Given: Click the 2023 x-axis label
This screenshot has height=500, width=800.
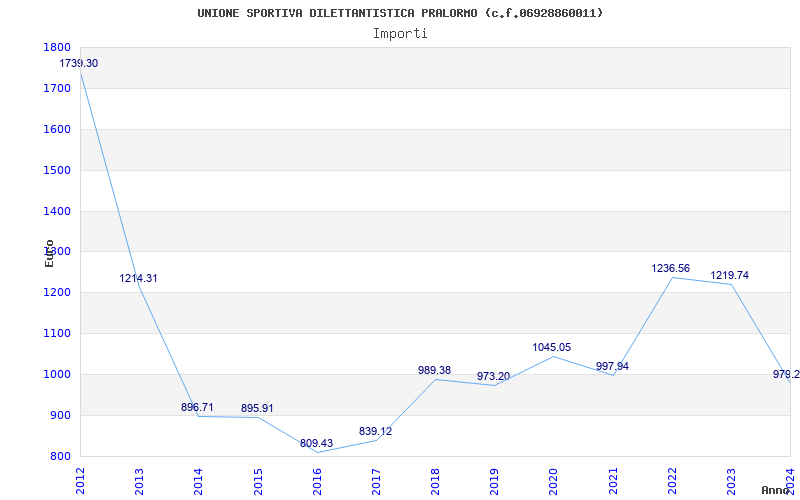Looking at the screenshot, I should pos(731,482).
